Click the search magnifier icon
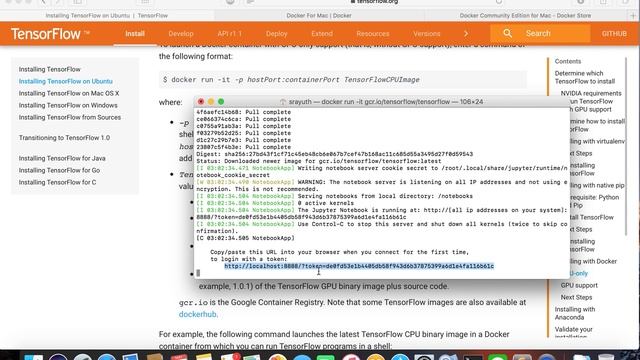 coord(507,33)
